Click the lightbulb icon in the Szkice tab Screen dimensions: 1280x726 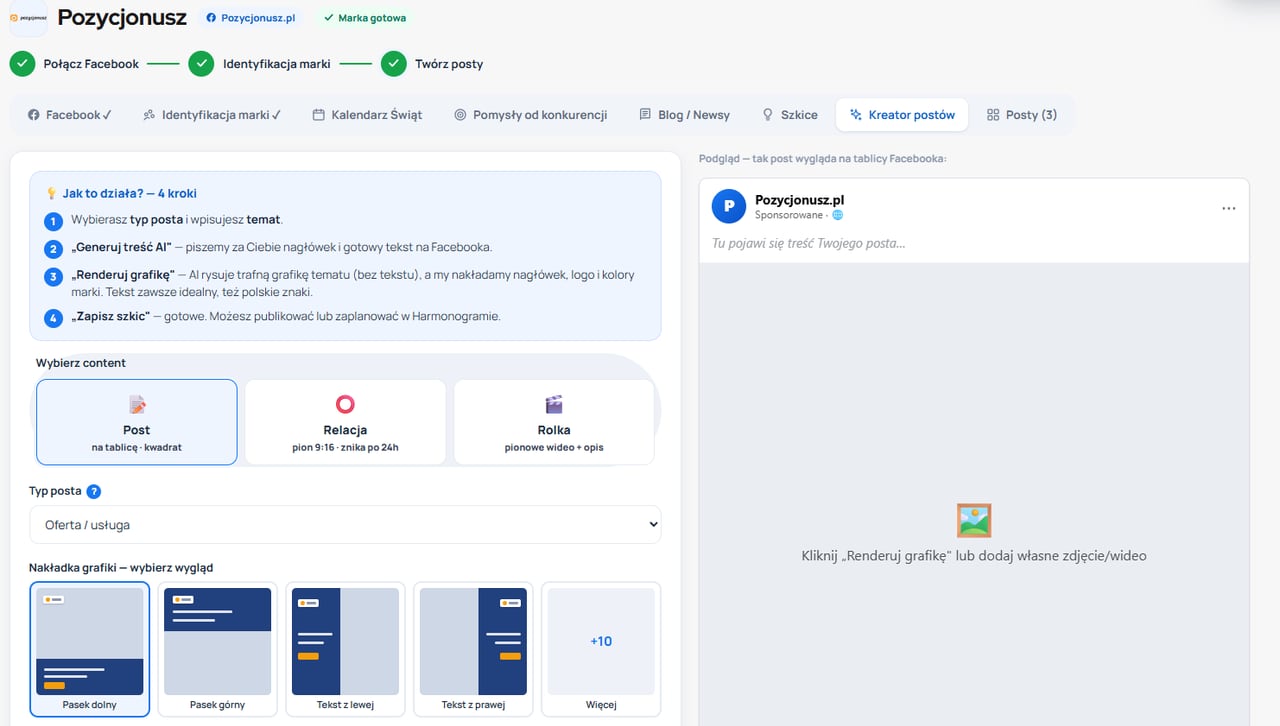pos(768,115)
